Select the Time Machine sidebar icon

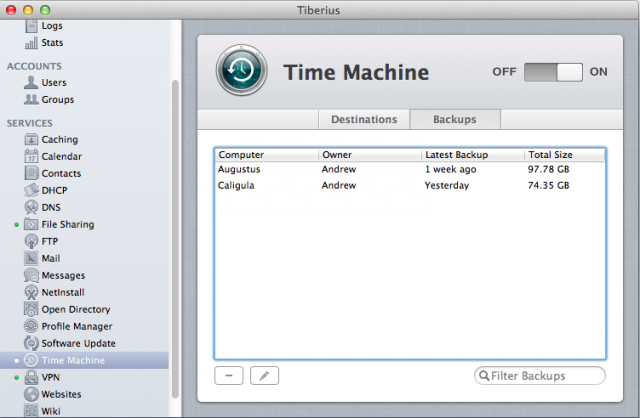coord(31,360)
